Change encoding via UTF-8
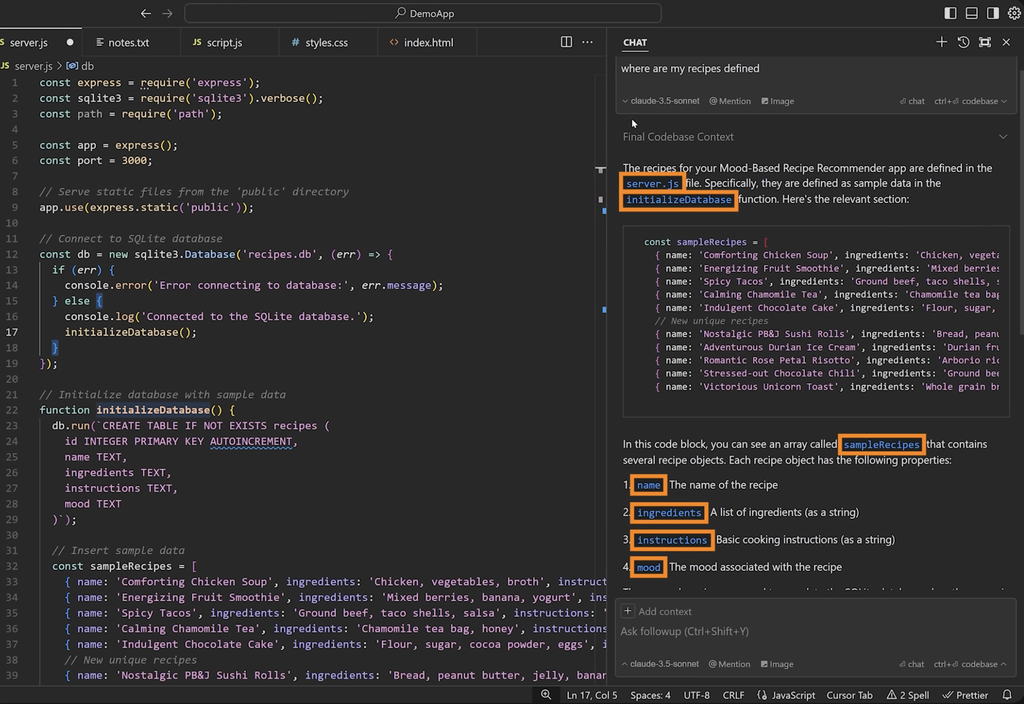Viewport: 1024px width, 704px height. point(697,695)
